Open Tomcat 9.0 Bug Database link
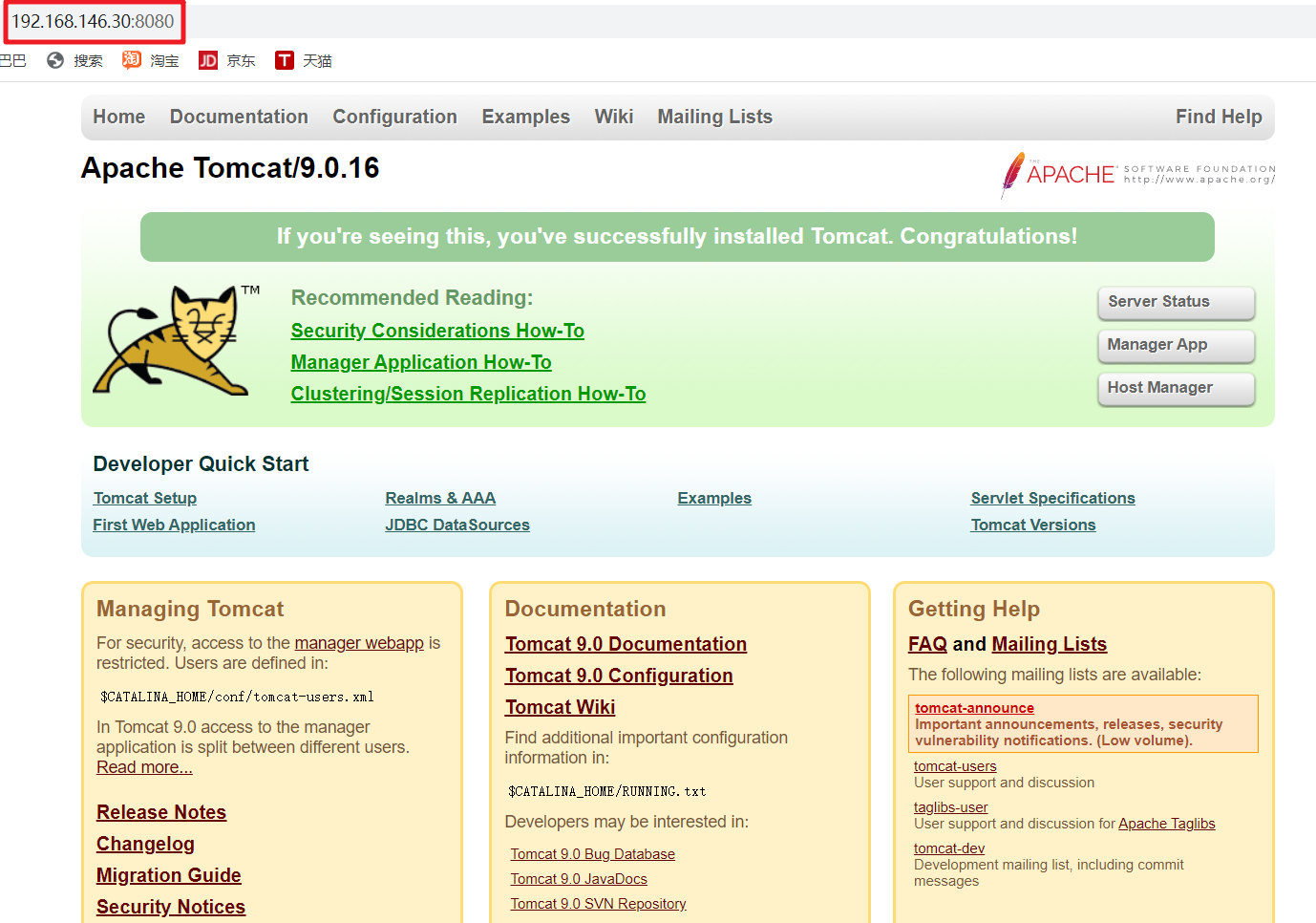 (x=592, y=854)
